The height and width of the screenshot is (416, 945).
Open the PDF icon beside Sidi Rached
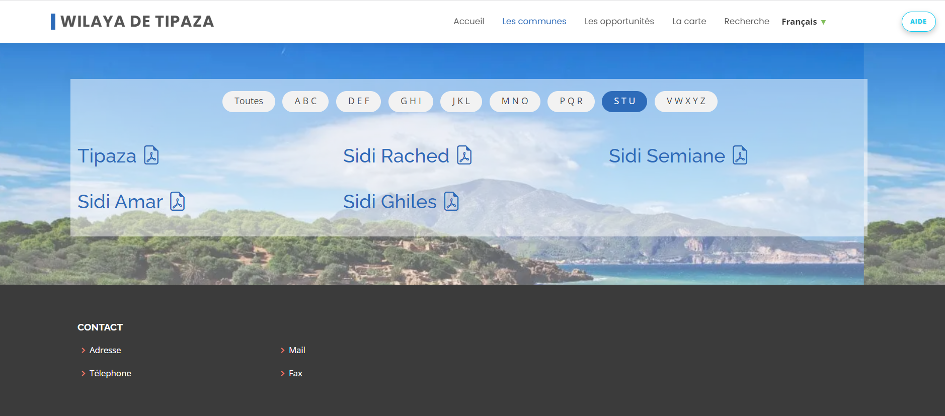click(464, 156)
